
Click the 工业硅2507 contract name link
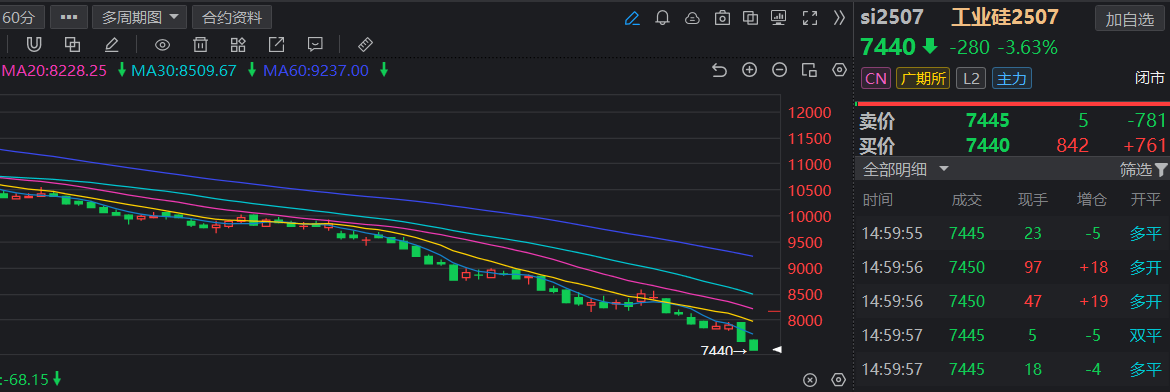(1004, 18)
